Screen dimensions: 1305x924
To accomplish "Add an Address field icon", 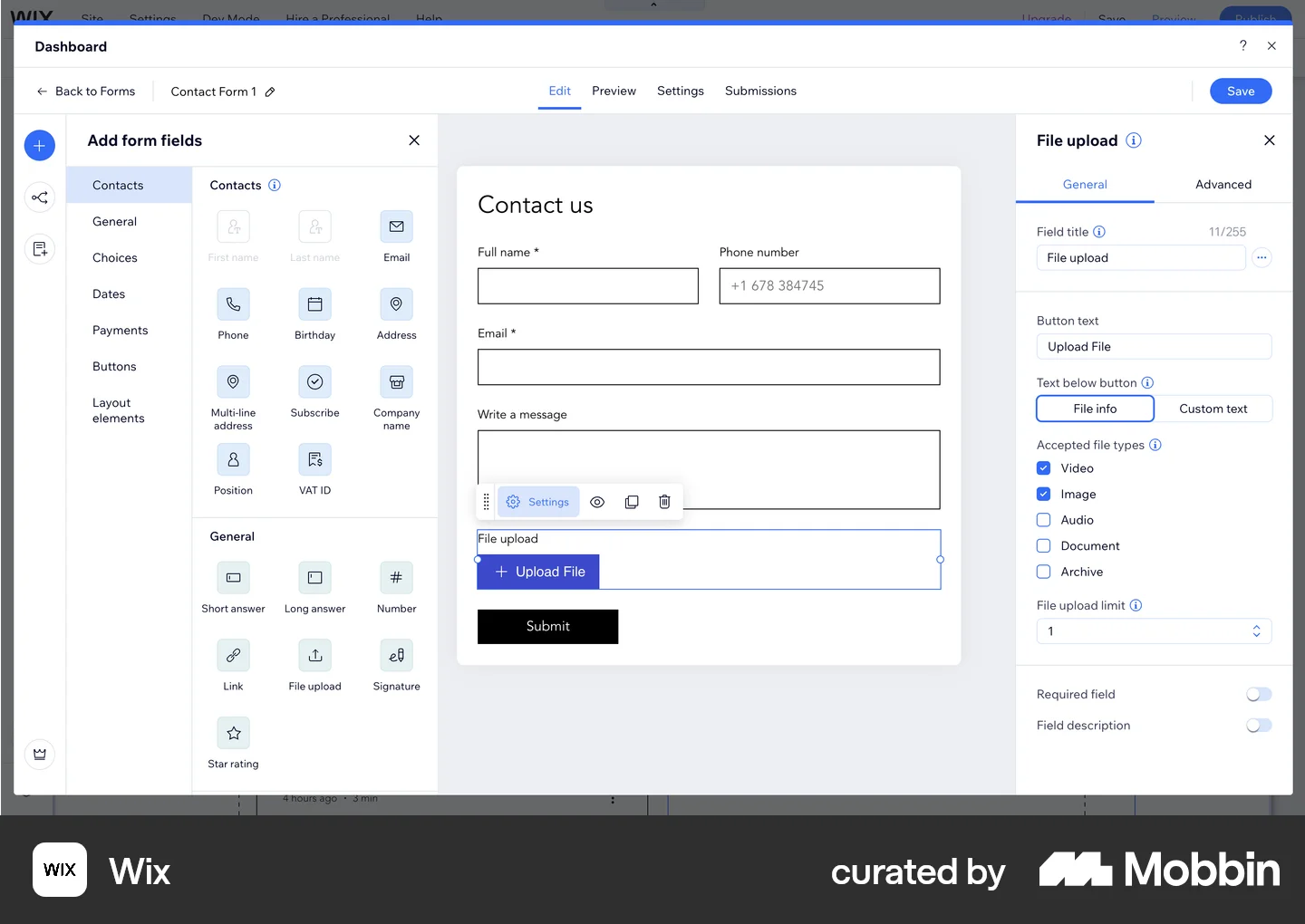I will [396, 304].
